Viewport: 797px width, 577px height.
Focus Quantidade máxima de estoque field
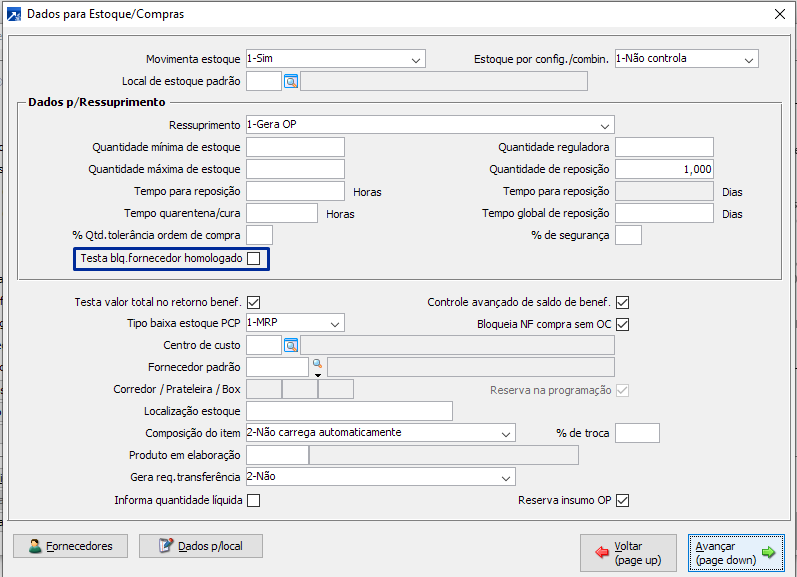coord(295,169)
